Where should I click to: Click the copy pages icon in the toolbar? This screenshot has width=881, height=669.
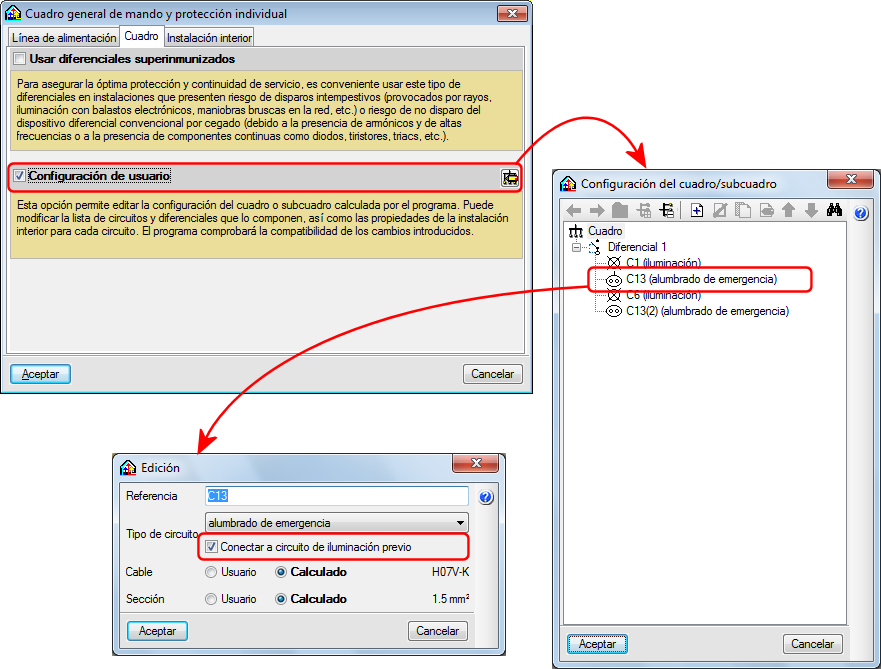coord(743,211)
